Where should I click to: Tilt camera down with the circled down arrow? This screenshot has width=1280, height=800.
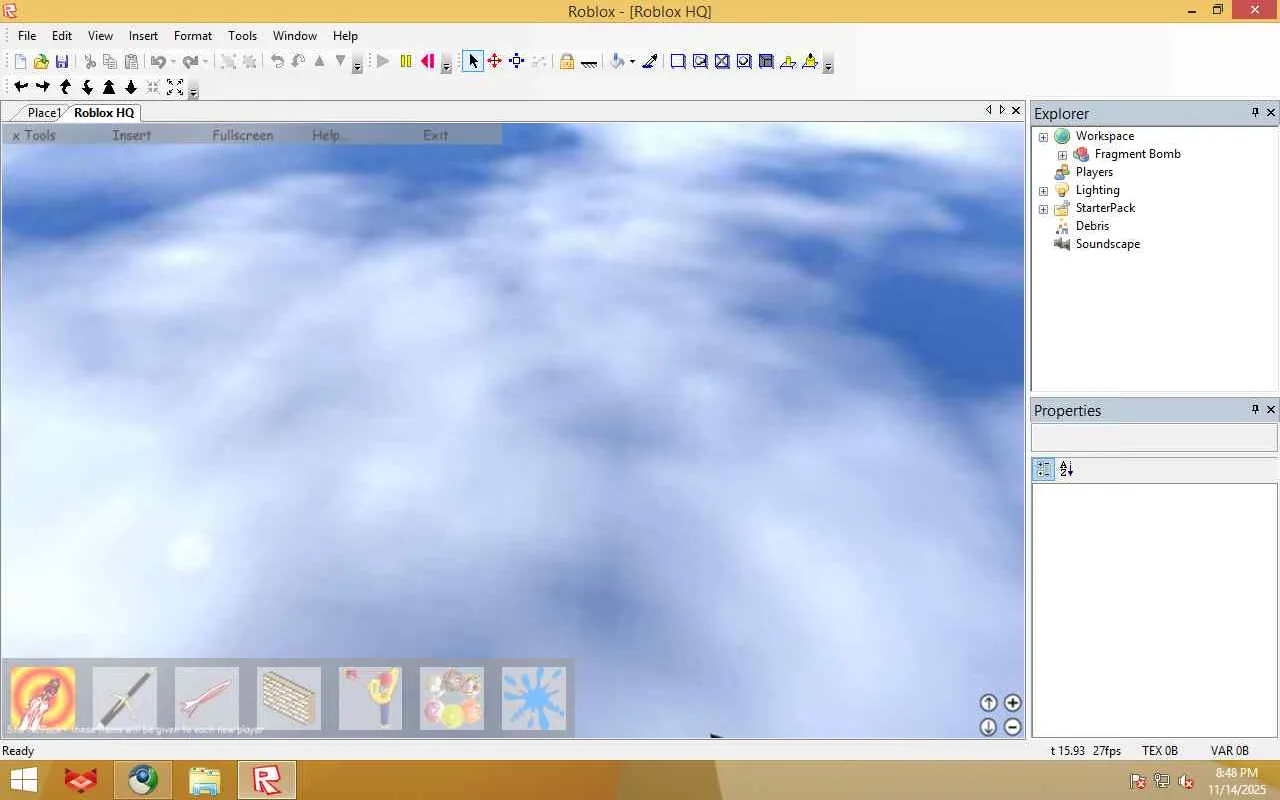[x=988, y=727]
